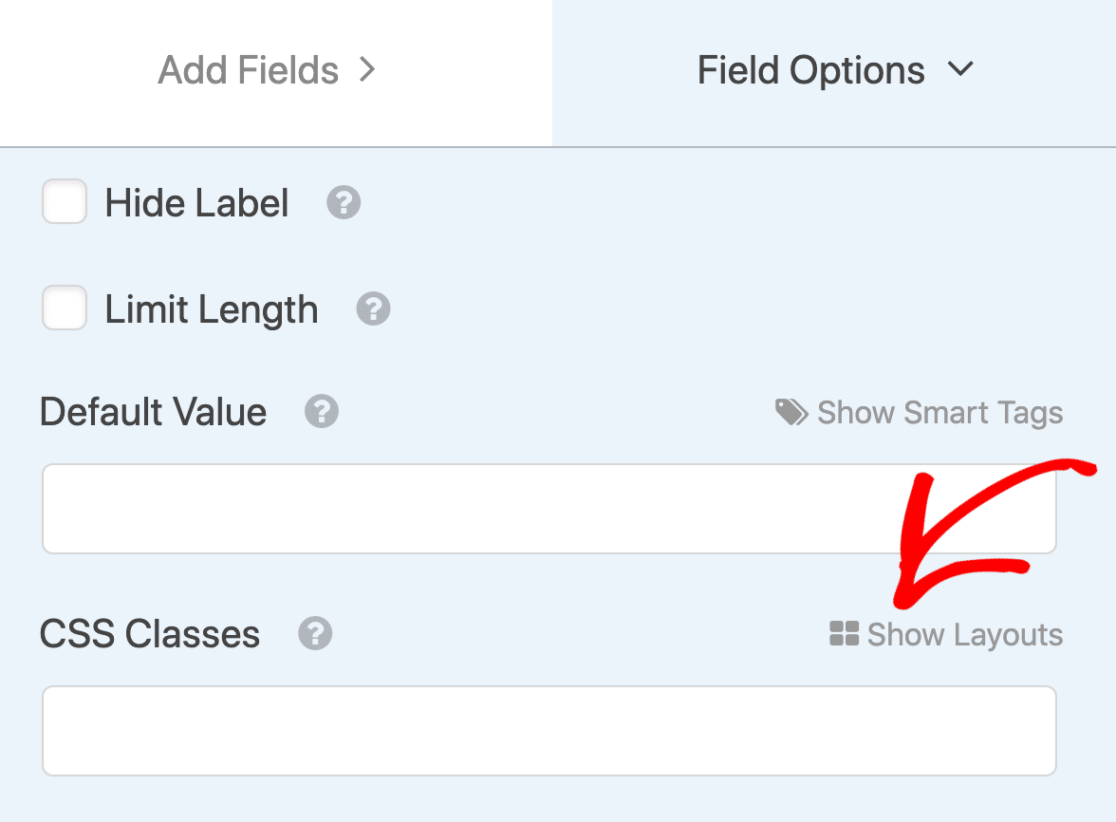This screenshot has width=1116, height=822.
Task: Click the CSS Classes help icon
Action: coord(315,633)
